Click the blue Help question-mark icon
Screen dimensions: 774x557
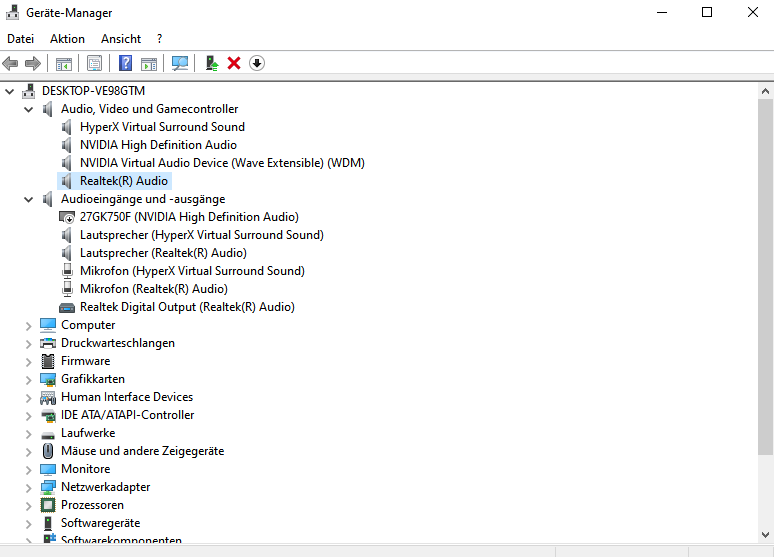tap(125, 63)
